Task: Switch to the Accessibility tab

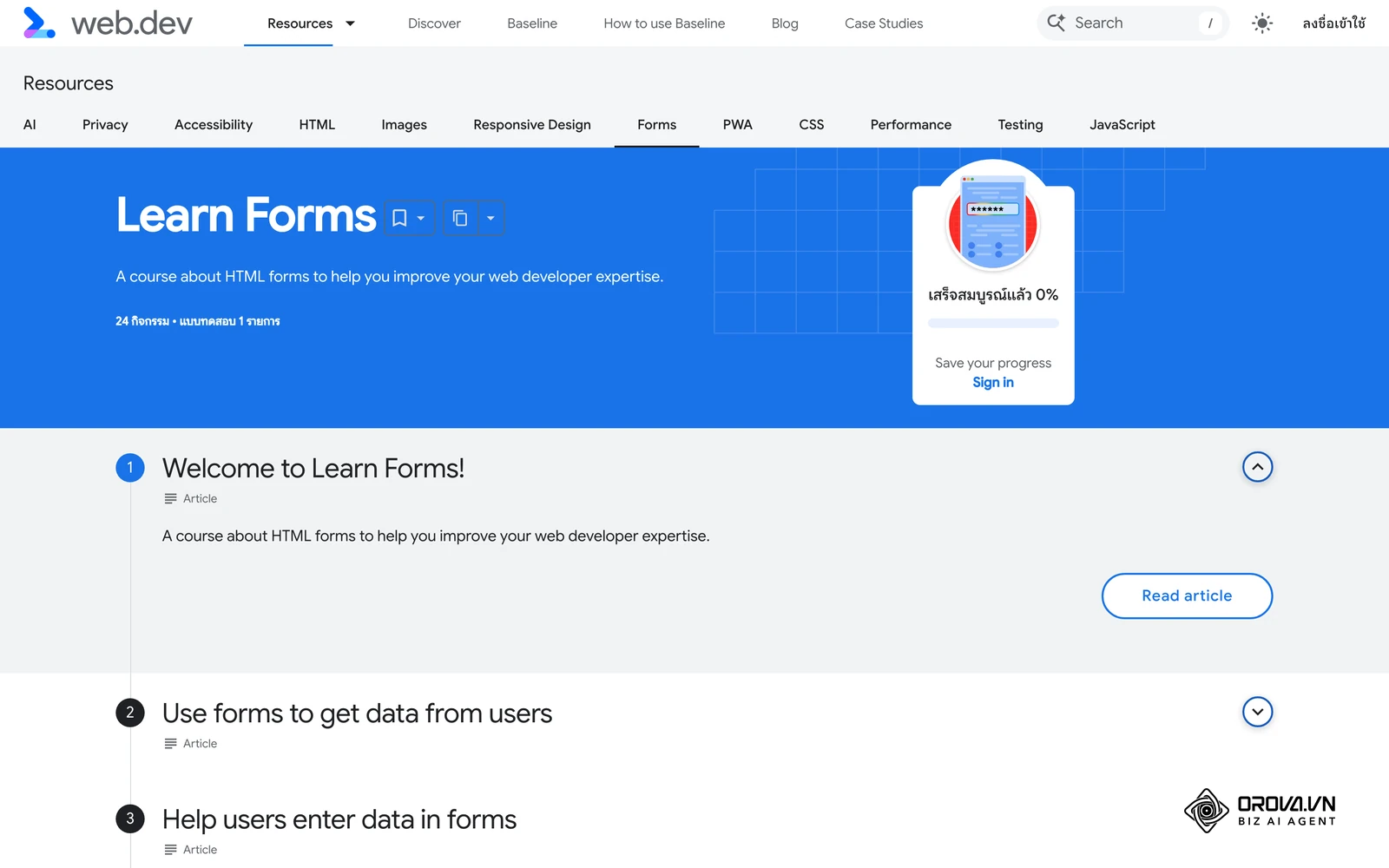Action: tap(214, 124)
